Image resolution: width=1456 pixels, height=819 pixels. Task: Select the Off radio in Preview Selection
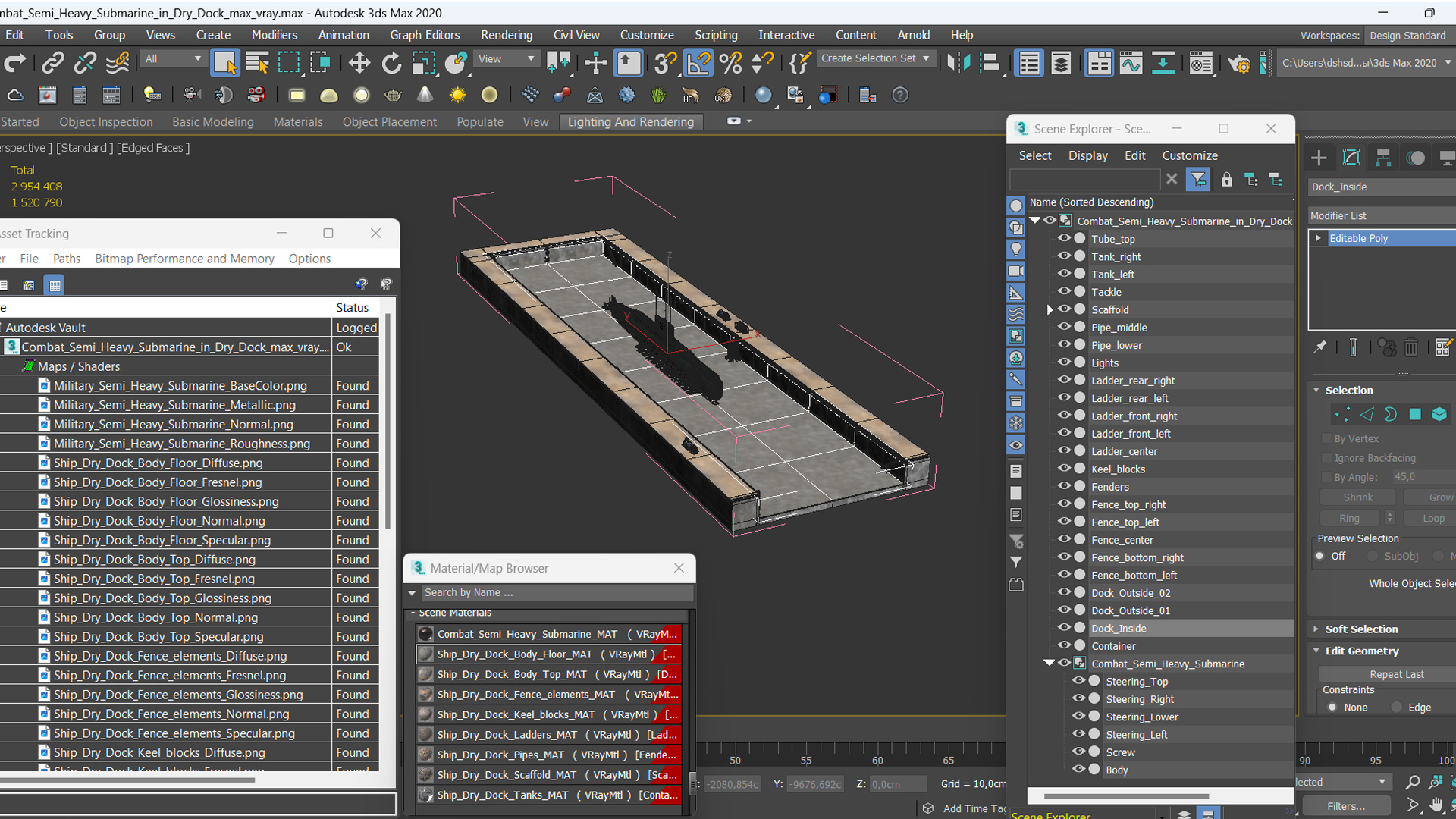coord(1320,556)
